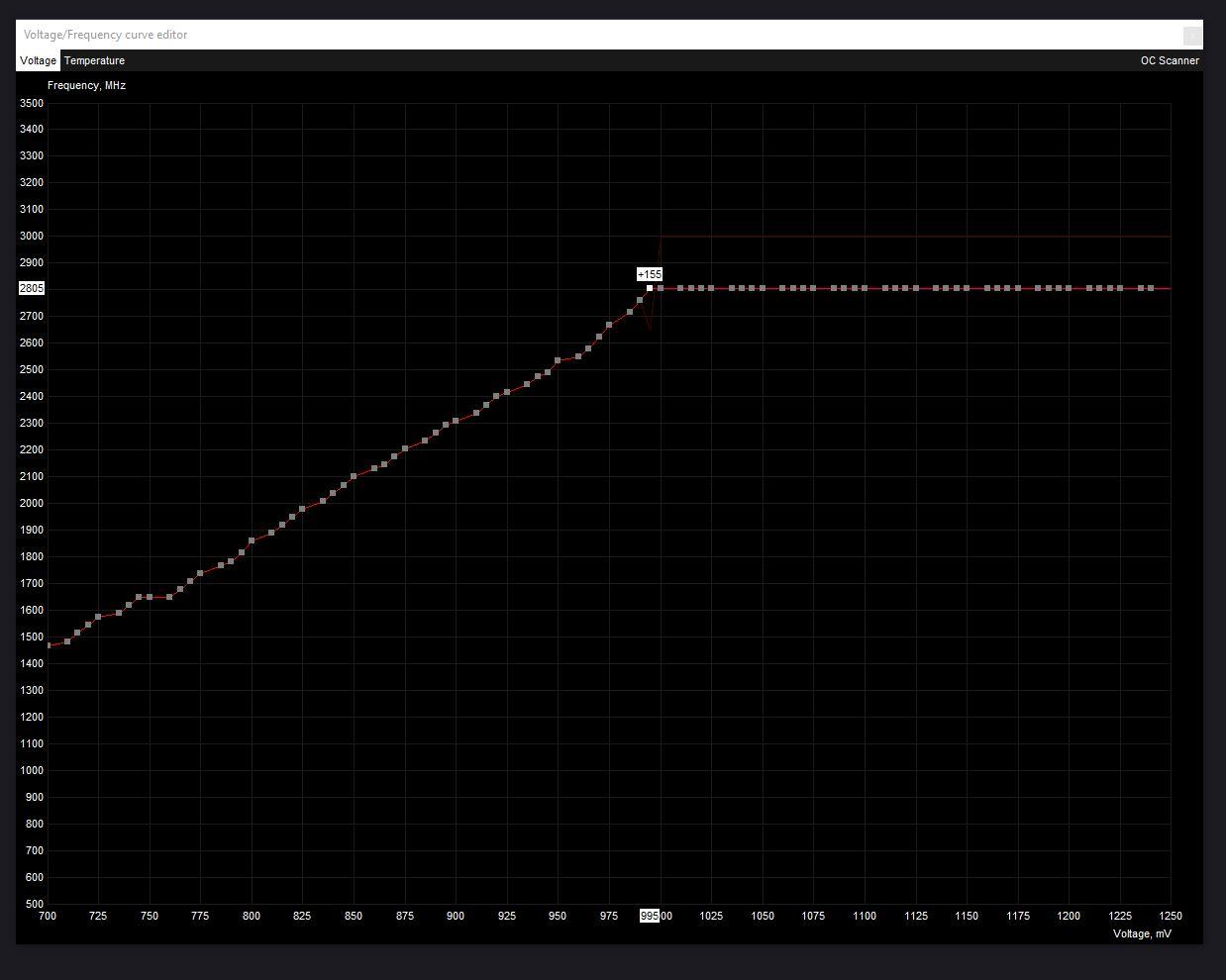Click the 900 label on the voltage axis
The height and width of the screenshot is (980, 1226).
(x=456, y=916)
